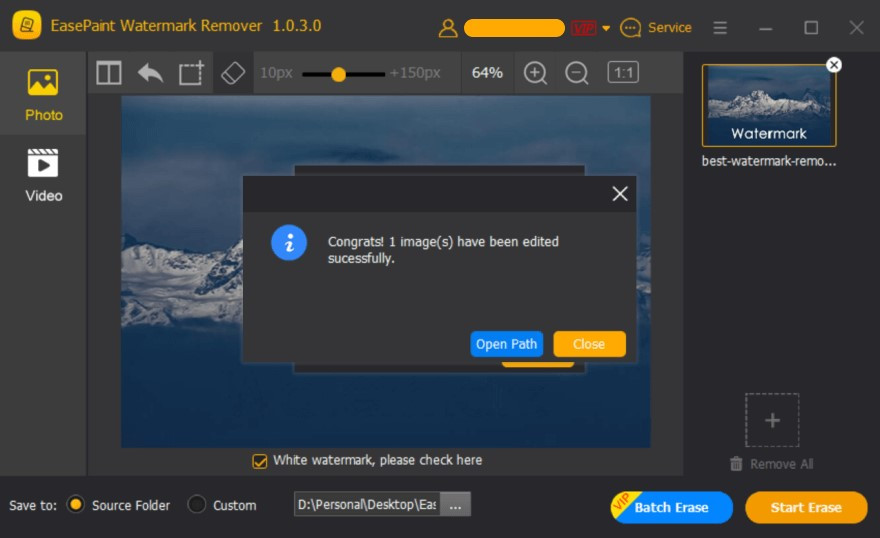Click the blue info icon in dialog
Viewport: 880px width, 538px height.
(289, 243)
